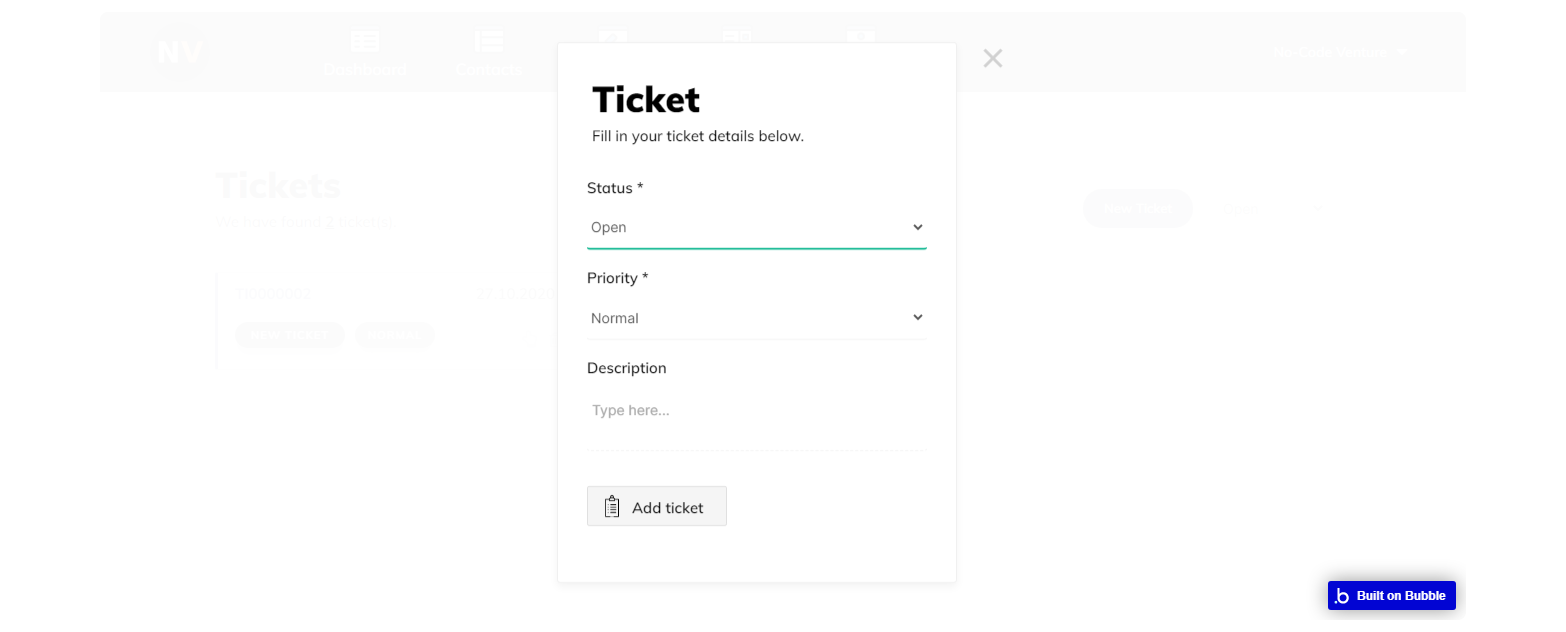Select the Dashboard icon in the navigation

pos(365,43)
